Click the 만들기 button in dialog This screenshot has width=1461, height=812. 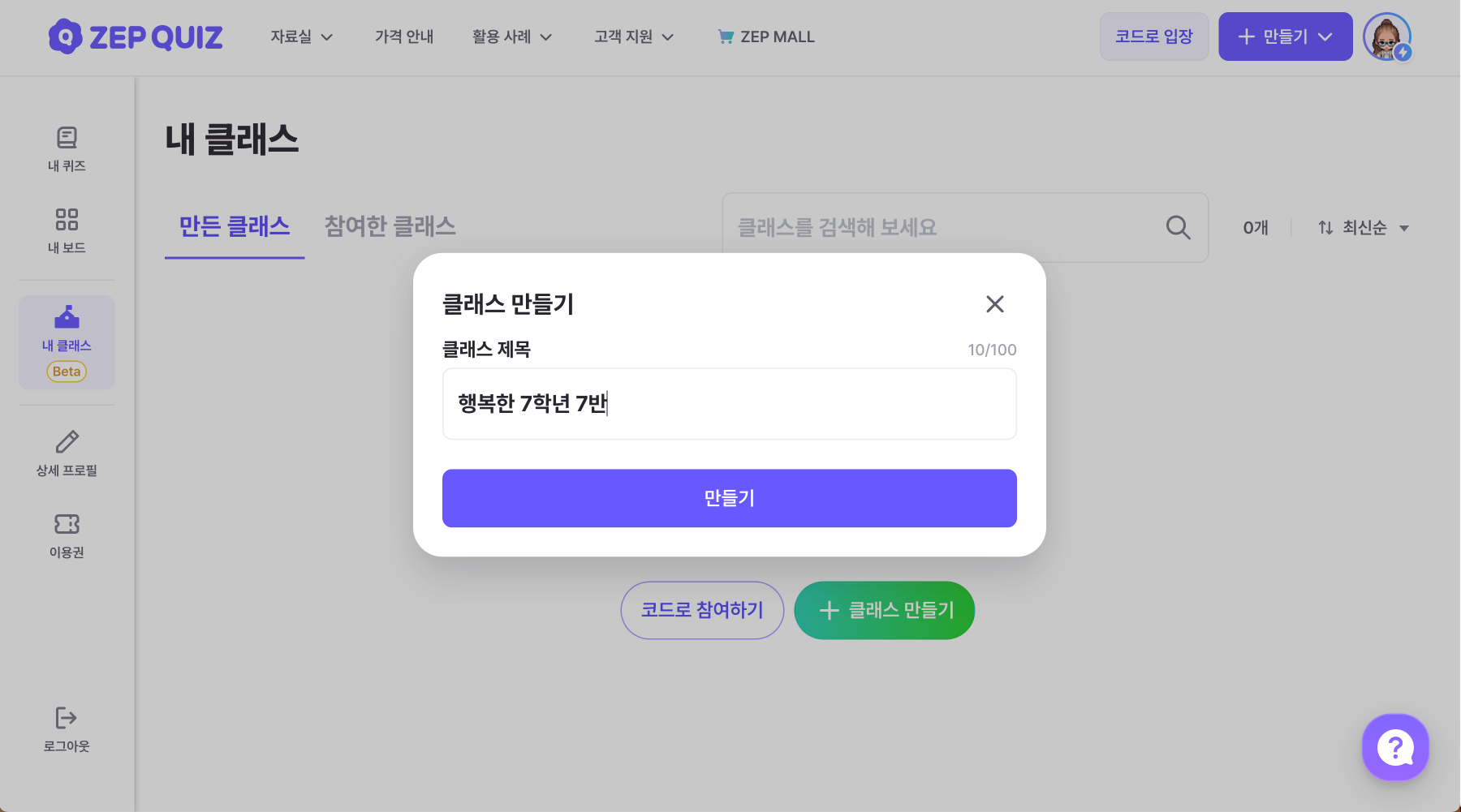tap(730, 498)
